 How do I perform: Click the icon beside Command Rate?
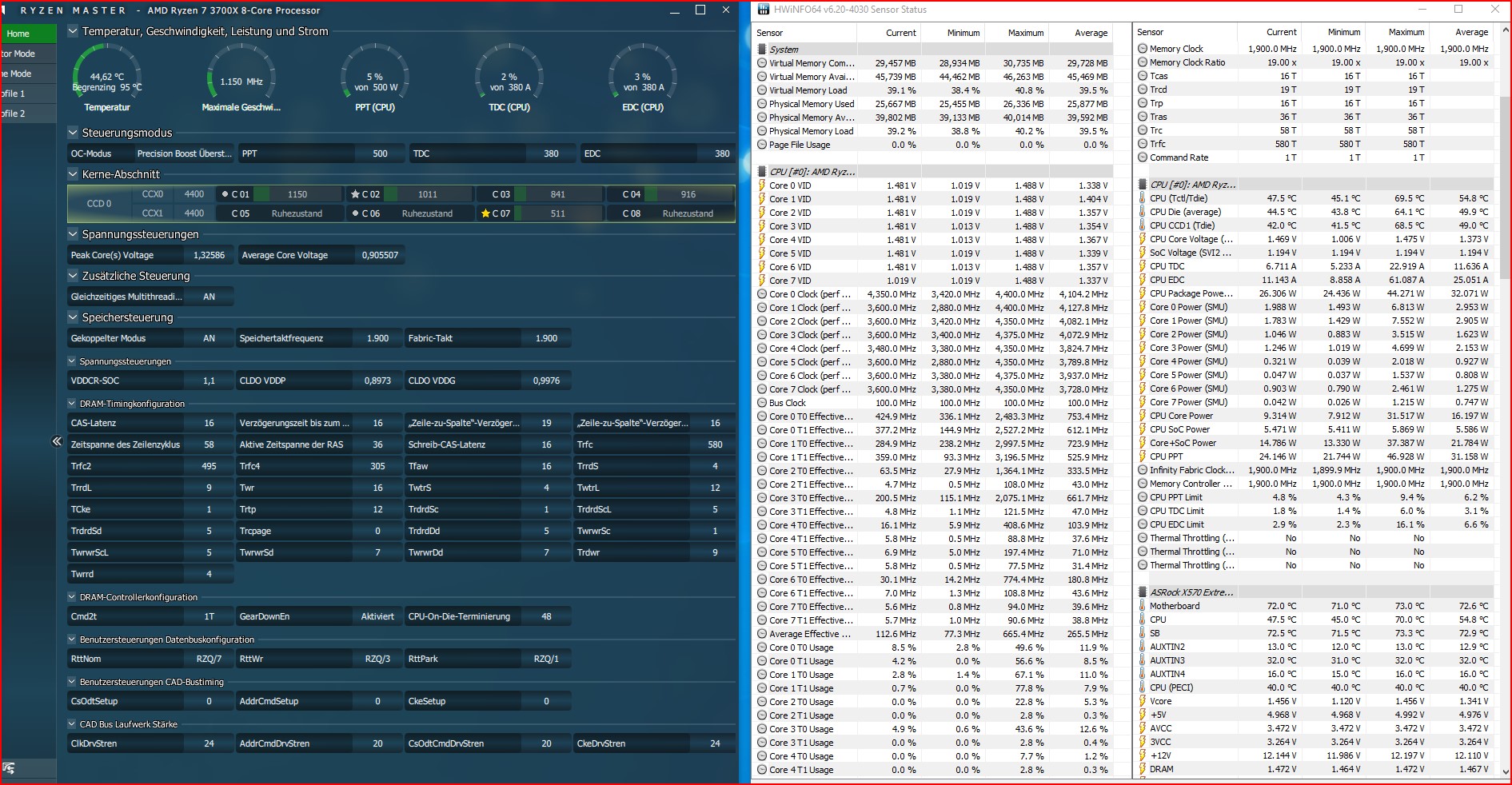[1143, 157]
